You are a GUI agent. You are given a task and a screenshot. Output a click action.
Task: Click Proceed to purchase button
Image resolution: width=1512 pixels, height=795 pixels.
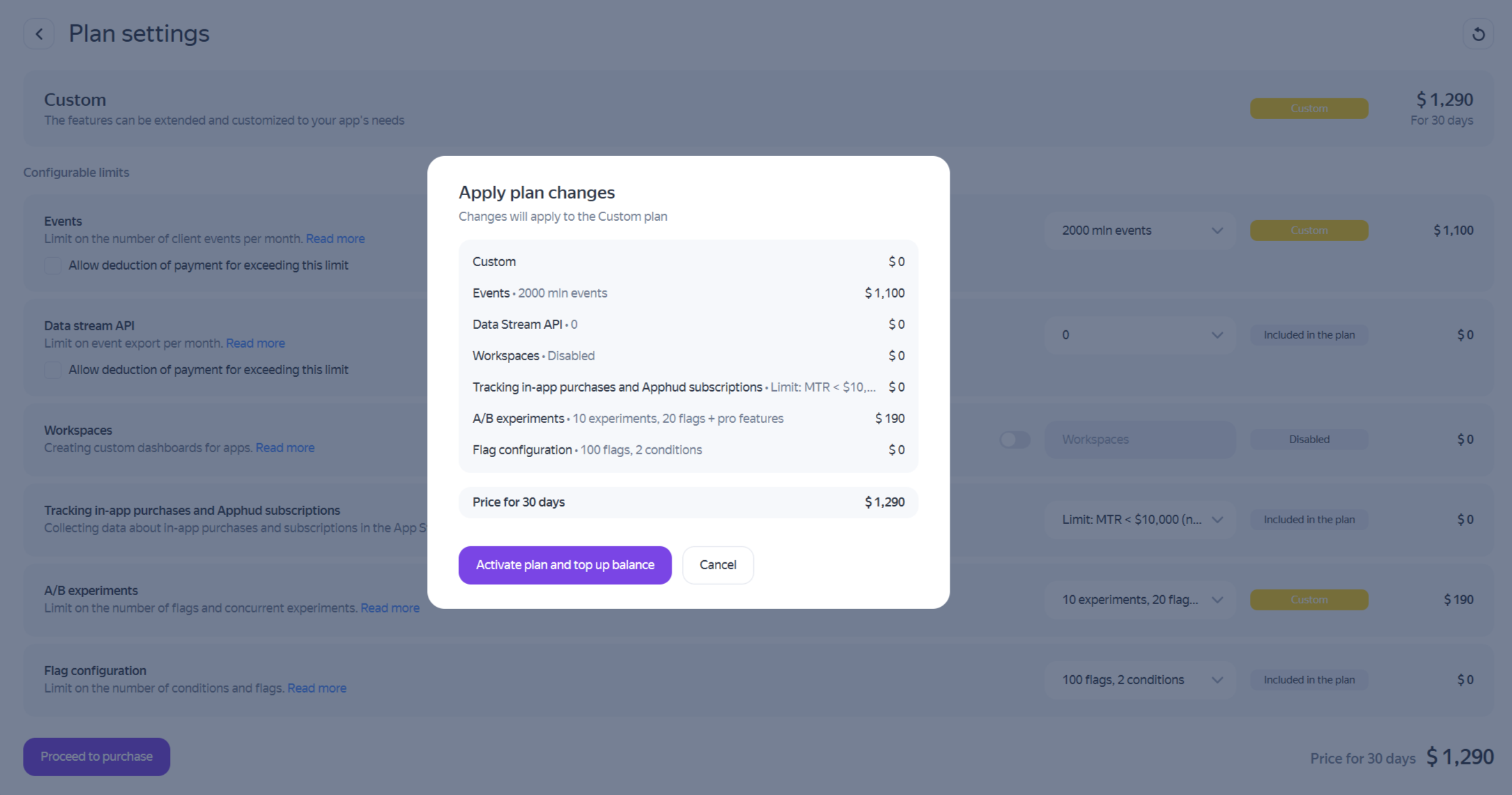[96, 757]
